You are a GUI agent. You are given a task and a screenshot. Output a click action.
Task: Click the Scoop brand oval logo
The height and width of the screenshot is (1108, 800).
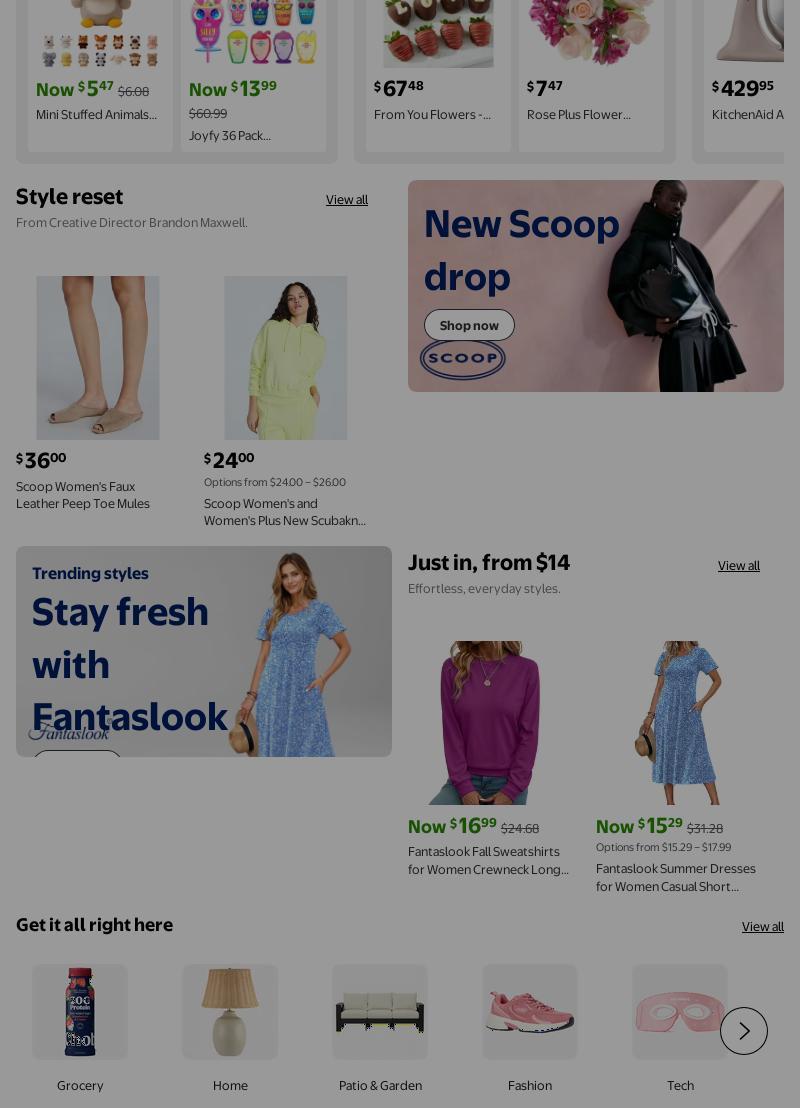click(463, 358)
